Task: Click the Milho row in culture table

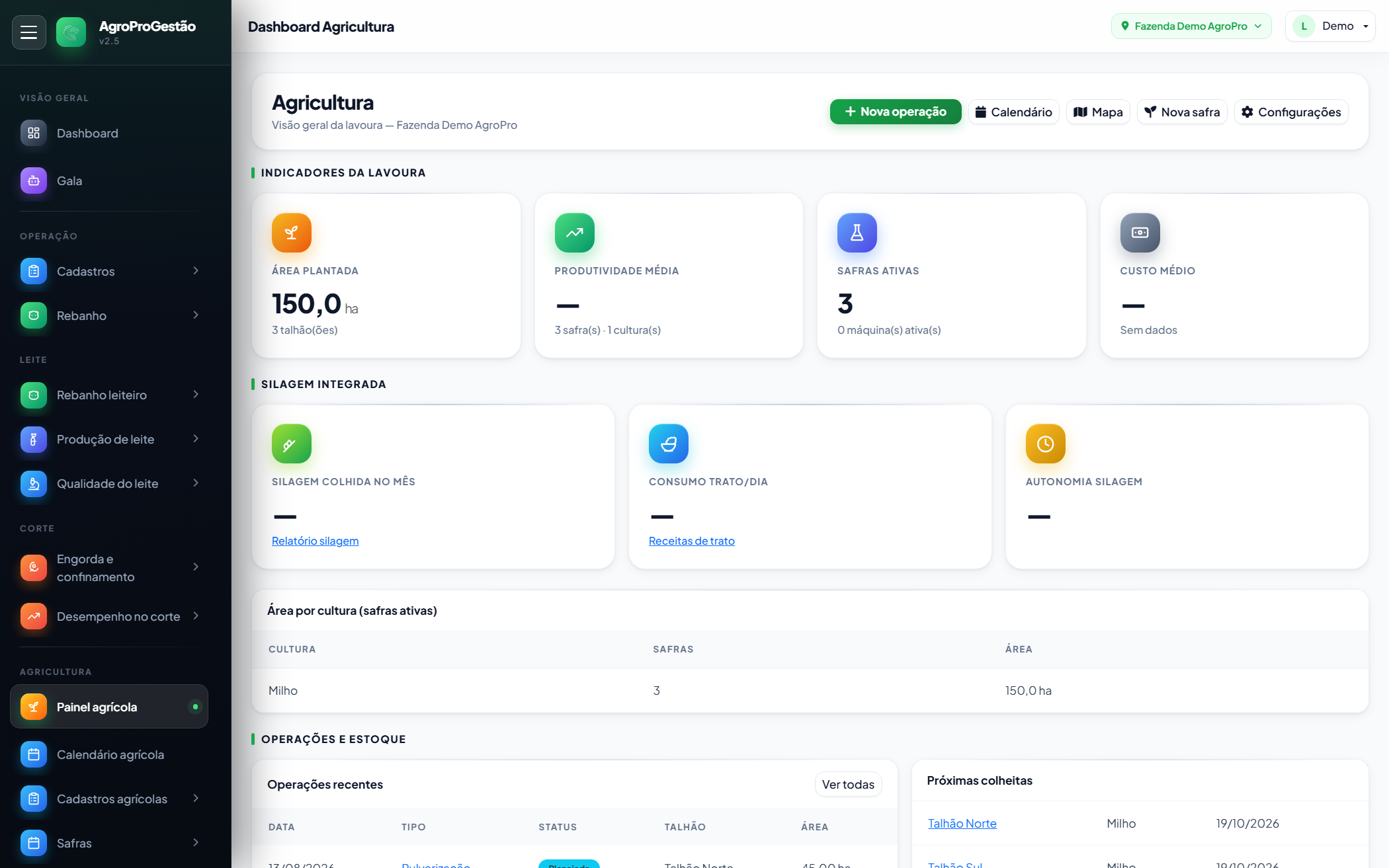Action: (x=810, y=690)
